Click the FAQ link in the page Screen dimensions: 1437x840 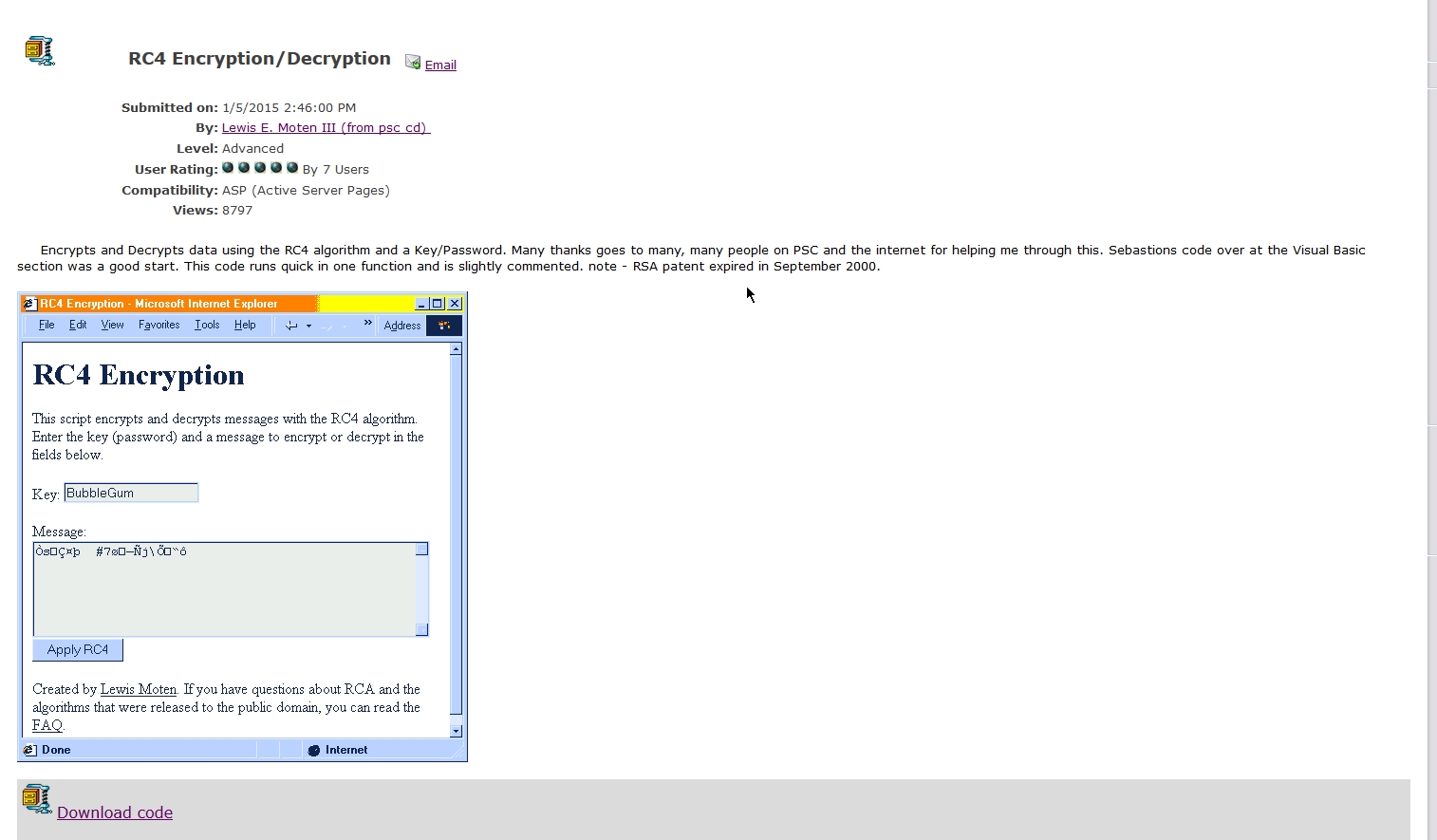(47, 724)
